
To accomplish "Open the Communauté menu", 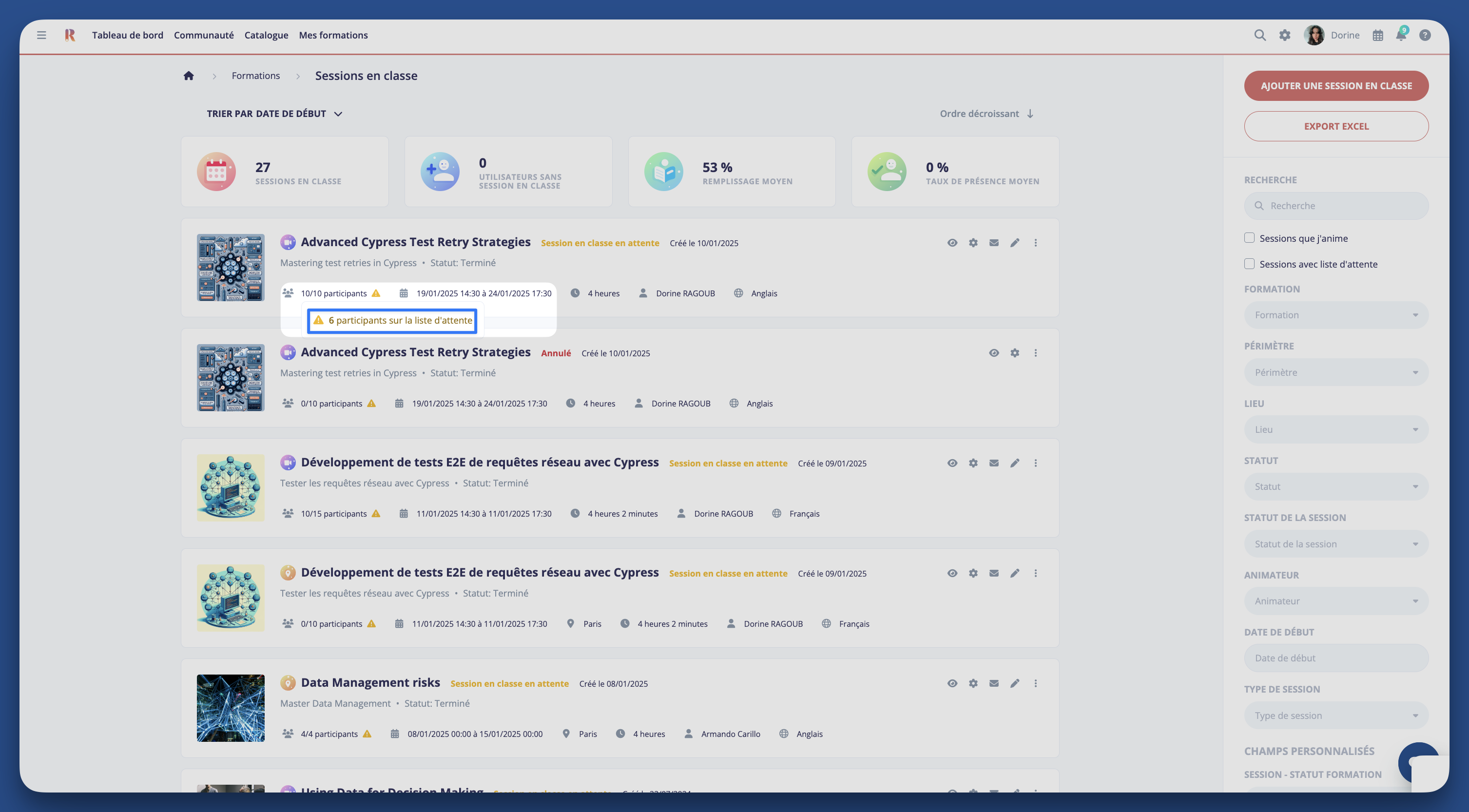I will (204, 36).
